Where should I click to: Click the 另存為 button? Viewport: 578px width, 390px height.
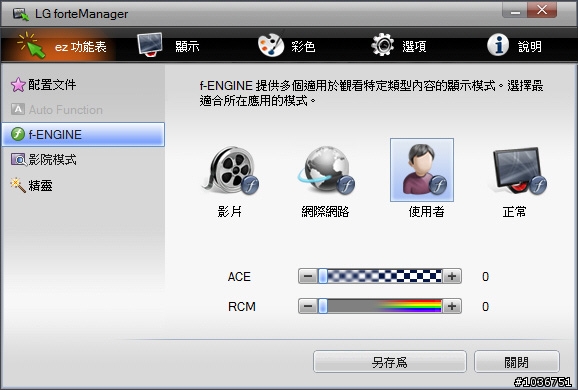coord(390,362)
